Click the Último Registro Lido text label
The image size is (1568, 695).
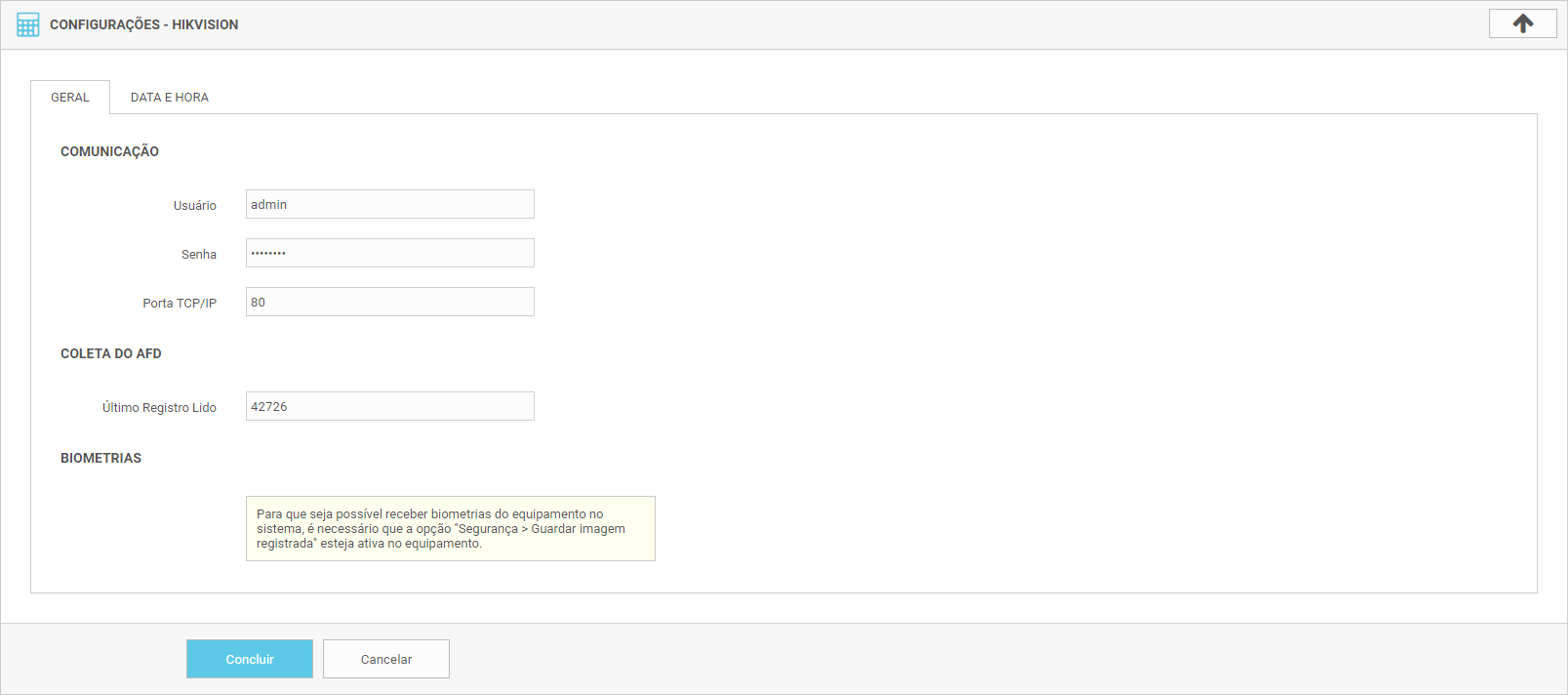pos(159,408)
